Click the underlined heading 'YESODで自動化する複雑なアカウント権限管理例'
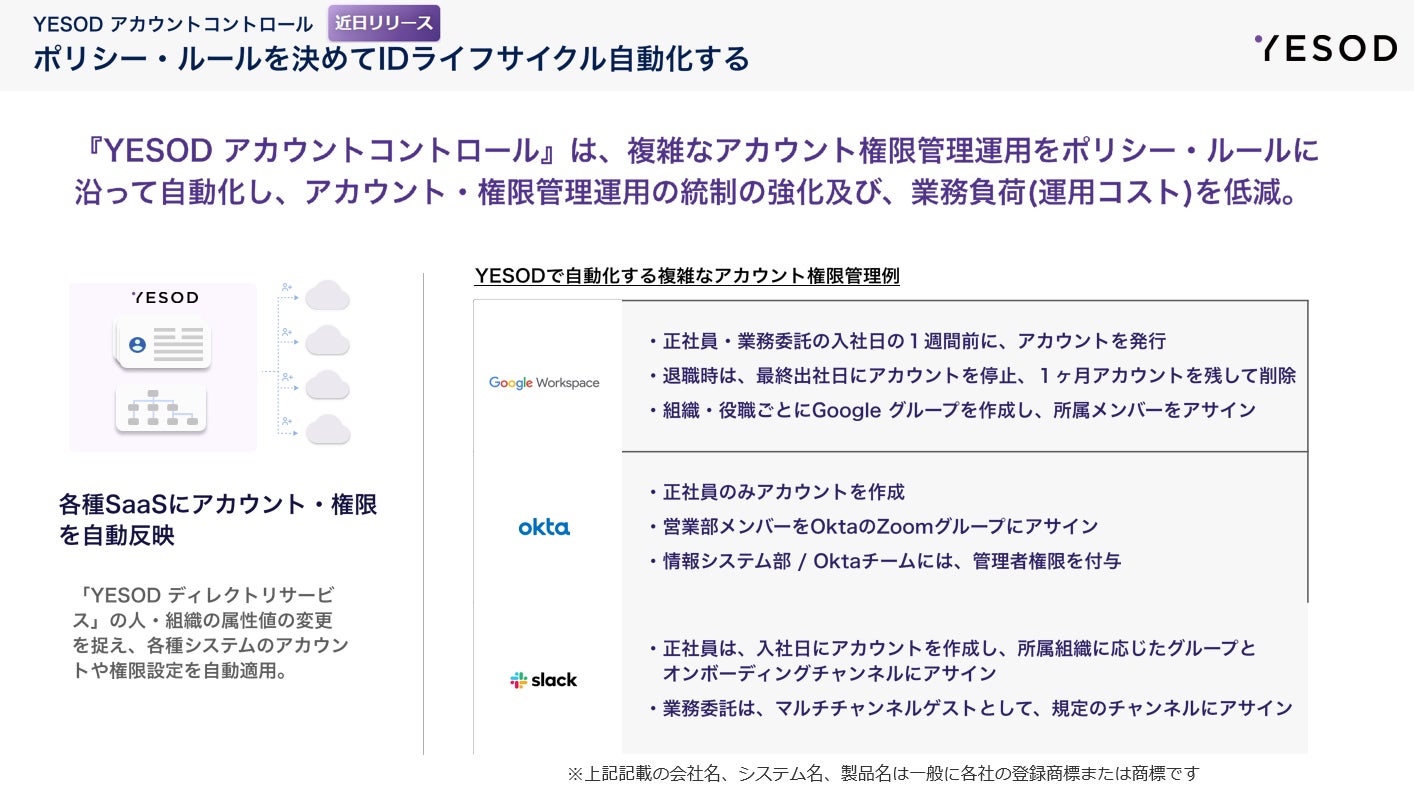Viewport: 1414px width, 793px height. pos(687,276)
